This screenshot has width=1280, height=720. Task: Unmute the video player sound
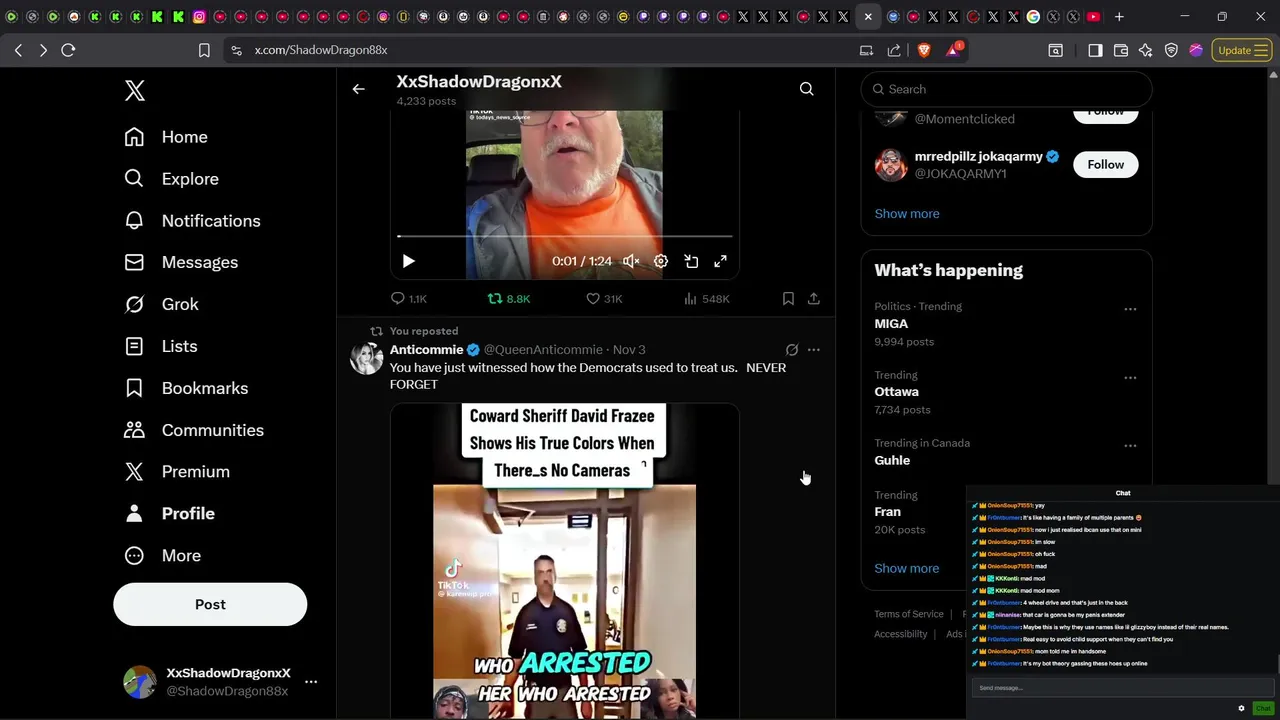coord(631,261)
